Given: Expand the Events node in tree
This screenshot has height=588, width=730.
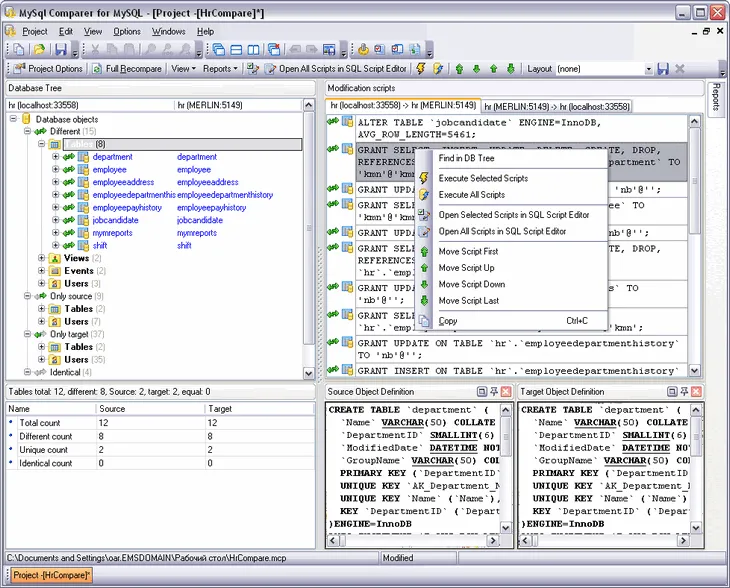Looking at the screenshot, I should pos(41,271).
